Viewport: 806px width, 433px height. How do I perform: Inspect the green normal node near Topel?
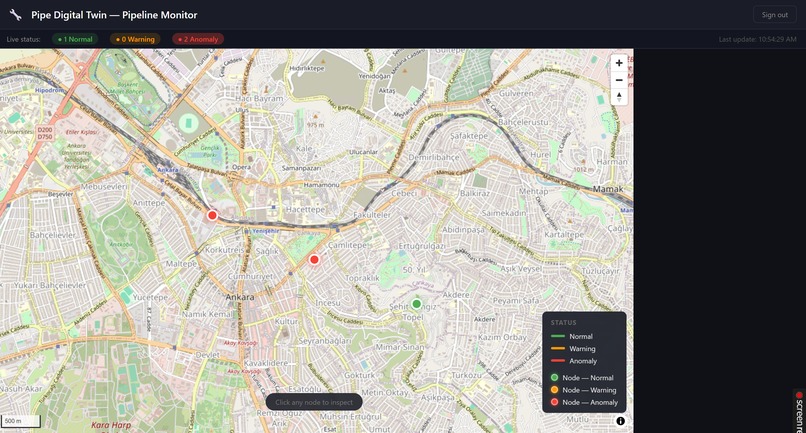coord(416,304)
